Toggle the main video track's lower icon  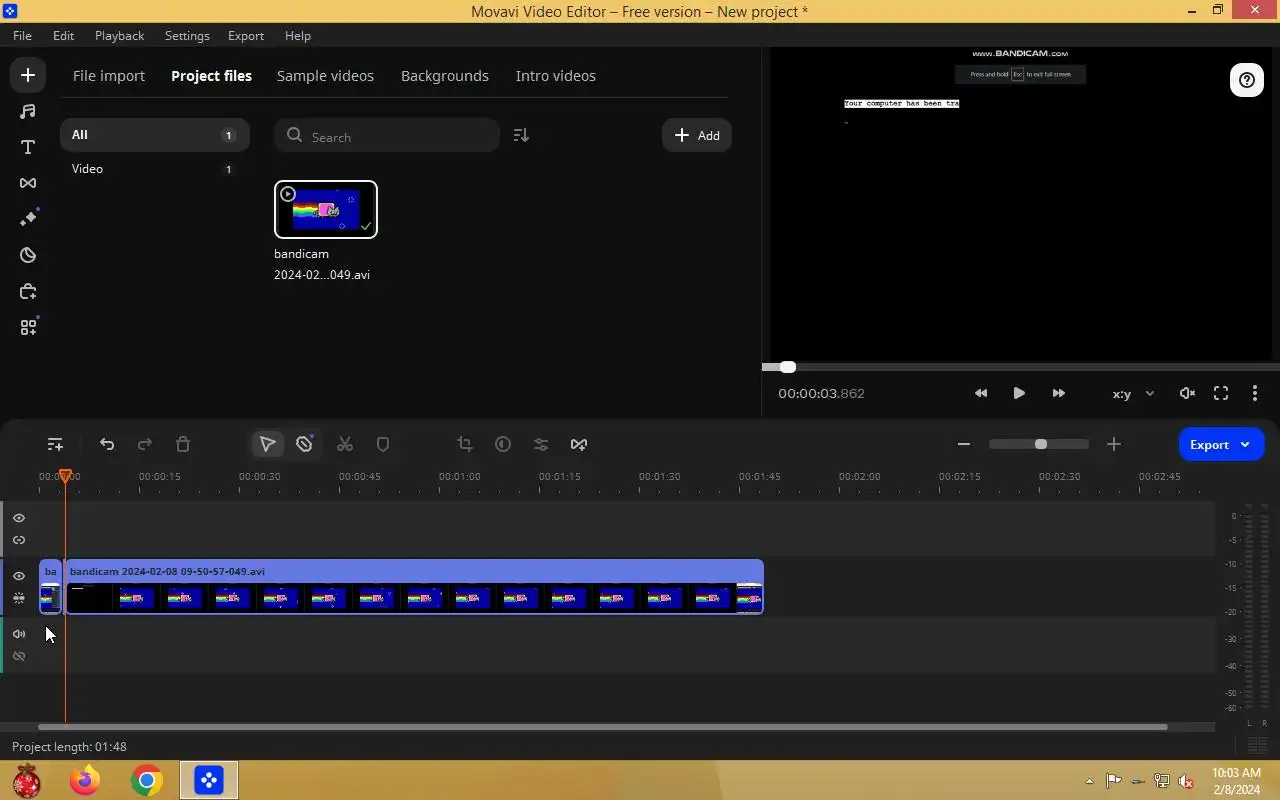19,598
